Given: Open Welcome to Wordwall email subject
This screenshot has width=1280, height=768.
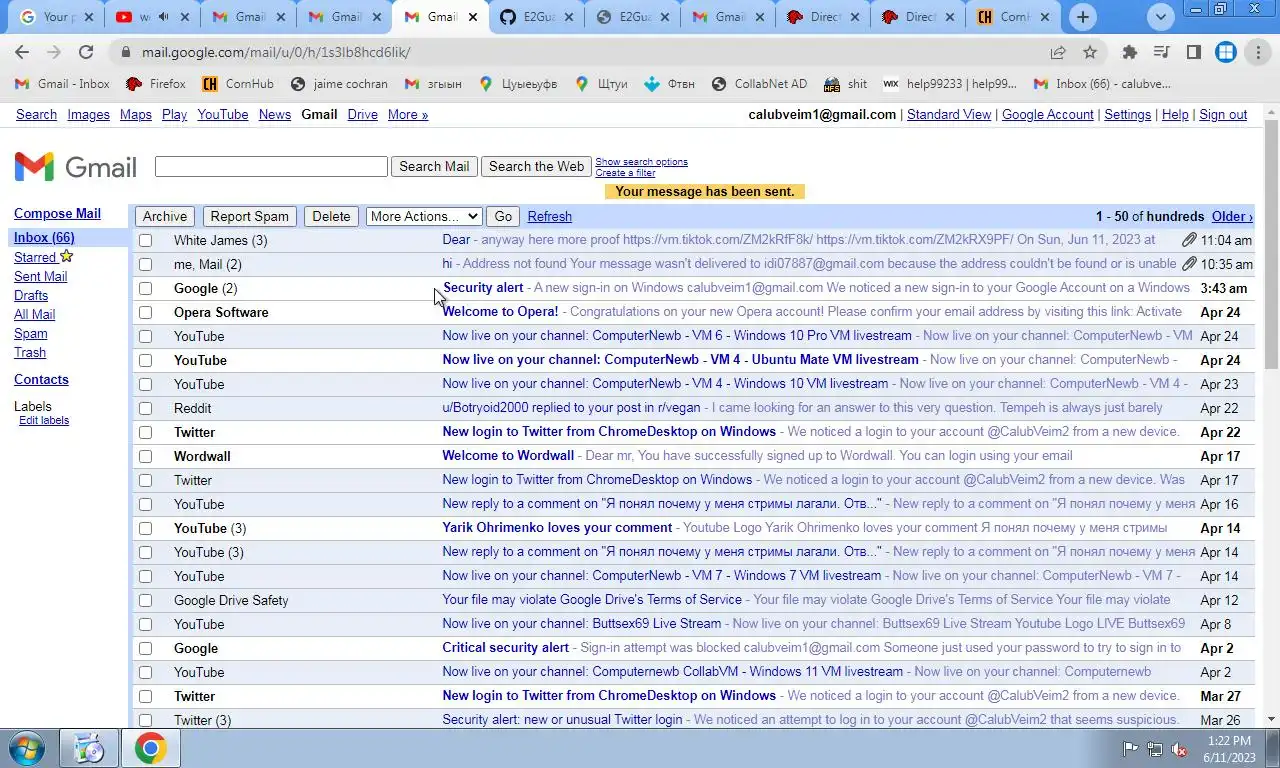Looking at the screenshot, I should [x=508, y=456].
